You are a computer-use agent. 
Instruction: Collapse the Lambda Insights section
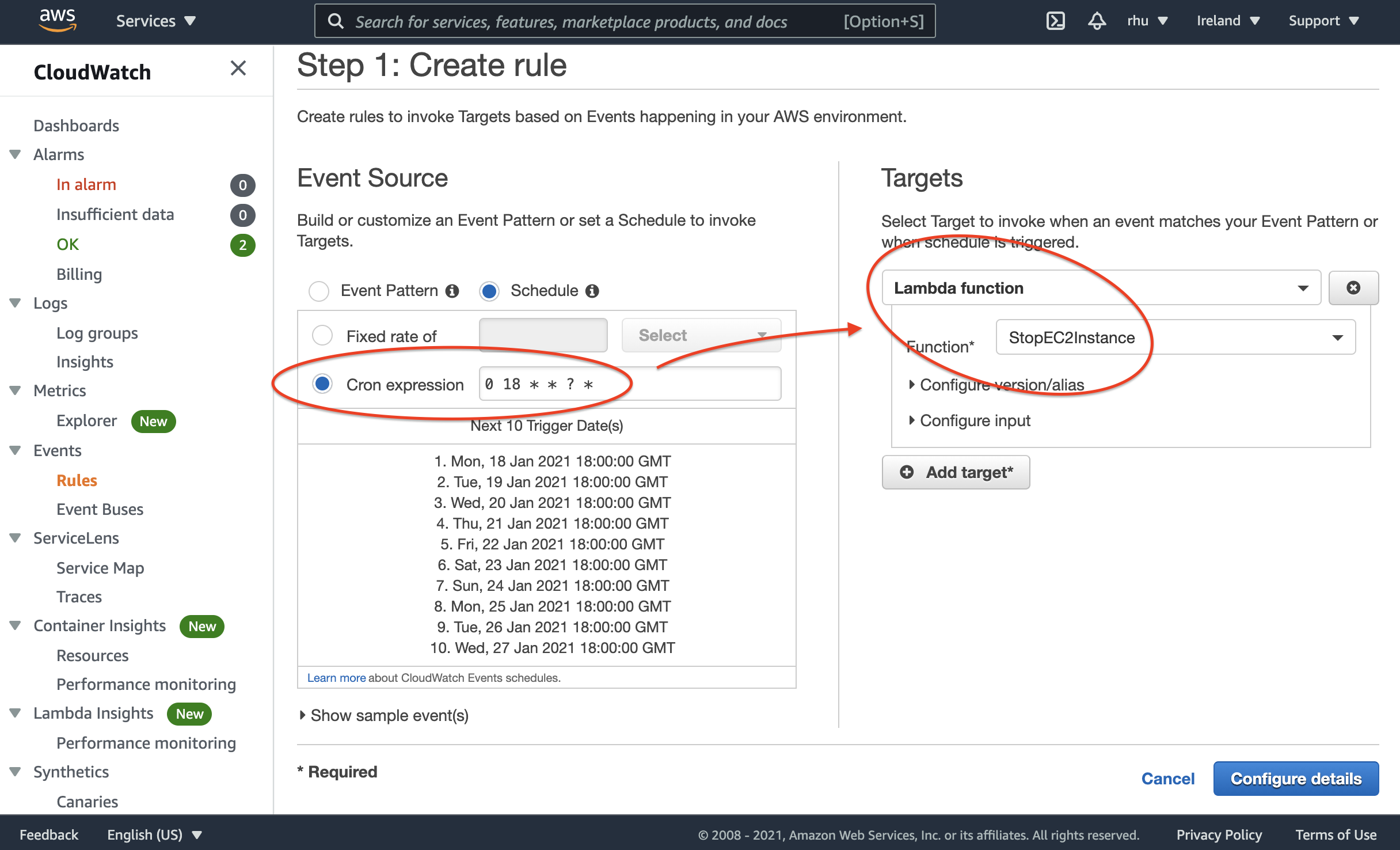click(16, 713)
